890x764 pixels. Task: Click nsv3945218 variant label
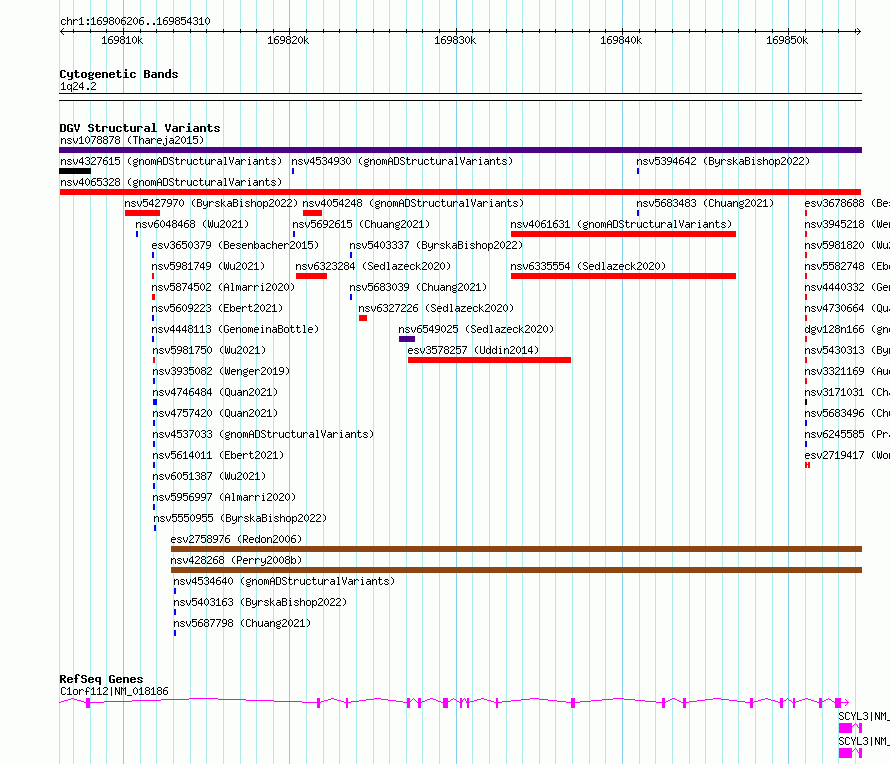pyautogui.click(x=847, y=224)
